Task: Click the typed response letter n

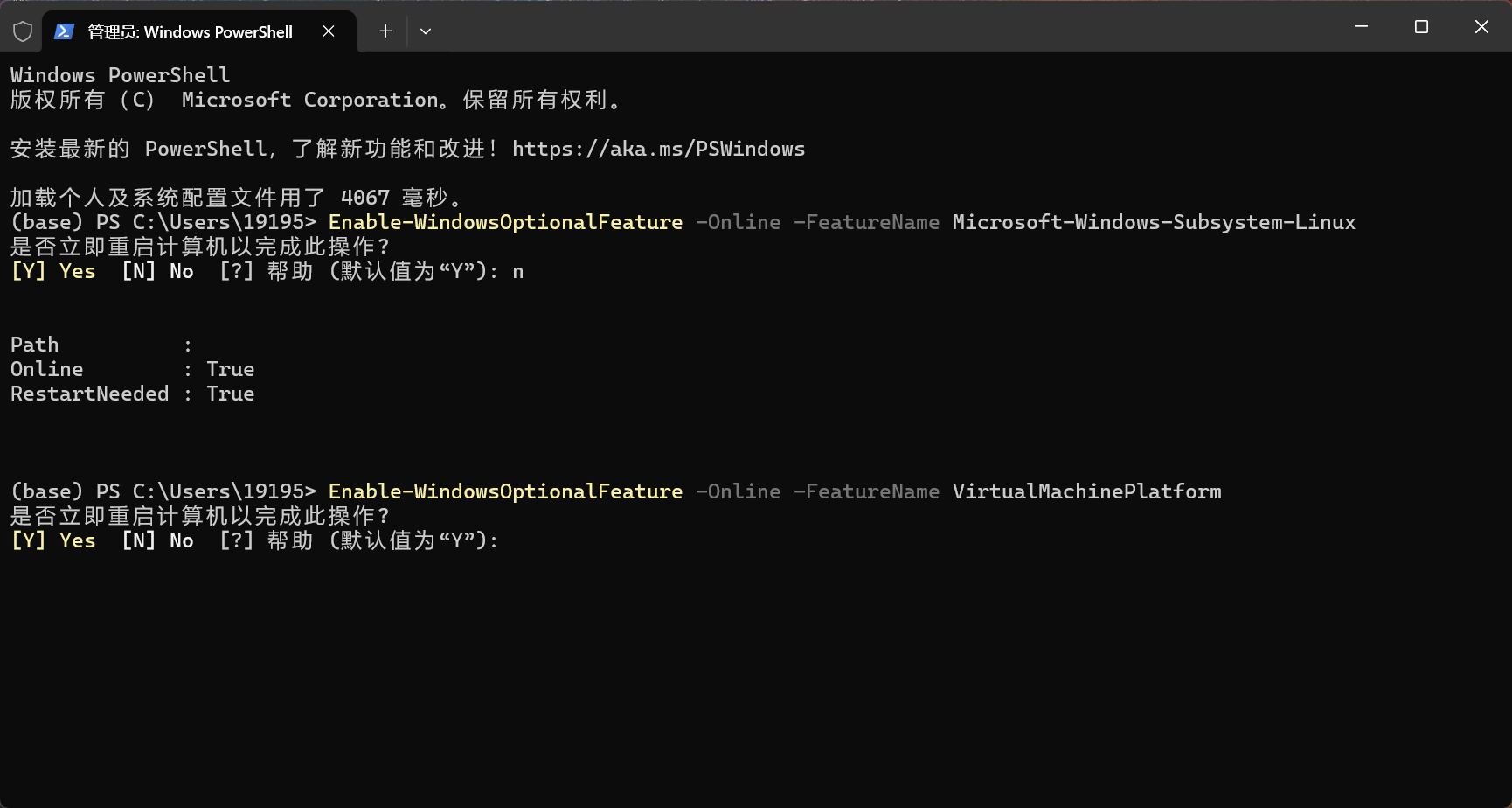Action: pyautogui.click(x=518, y=271)
